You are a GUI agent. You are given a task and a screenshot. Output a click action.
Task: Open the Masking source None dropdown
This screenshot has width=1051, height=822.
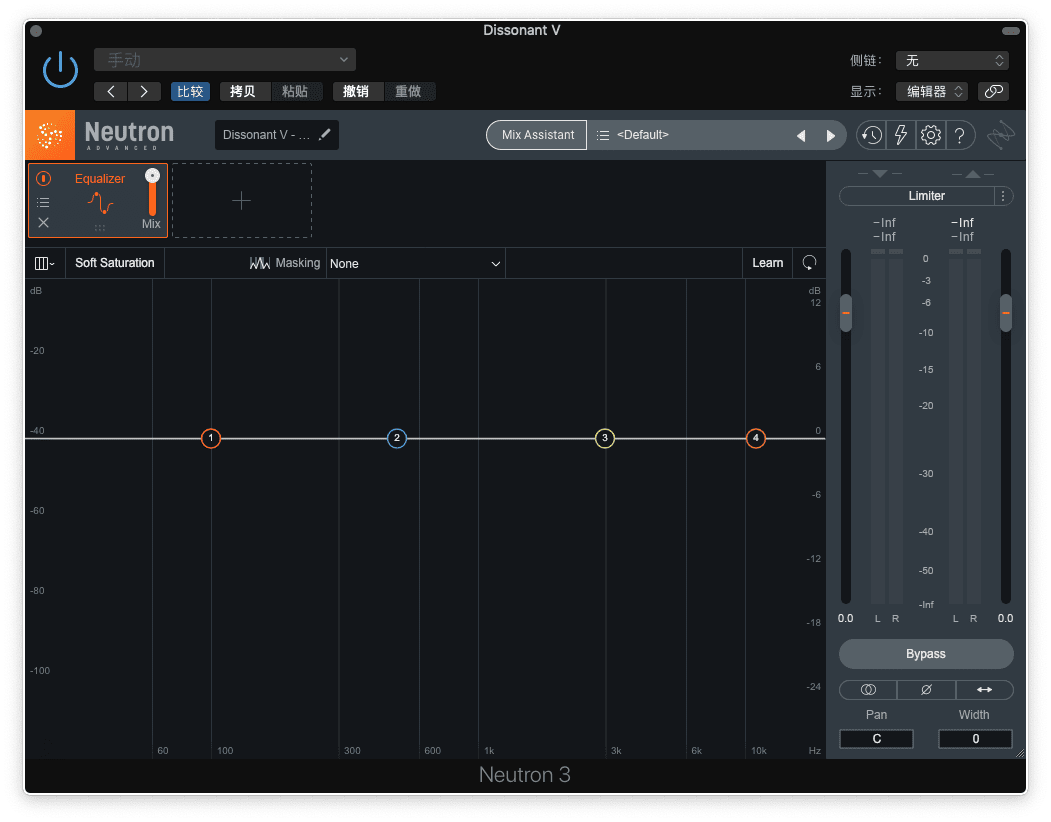point(415,263)
